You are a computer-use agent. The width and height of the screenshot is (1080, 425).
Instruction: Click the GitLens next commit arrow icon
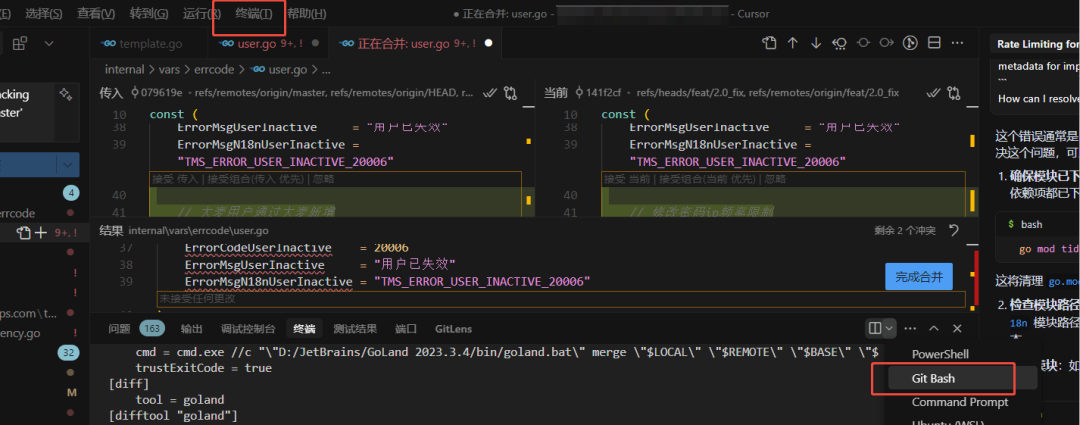click(886, 43)
